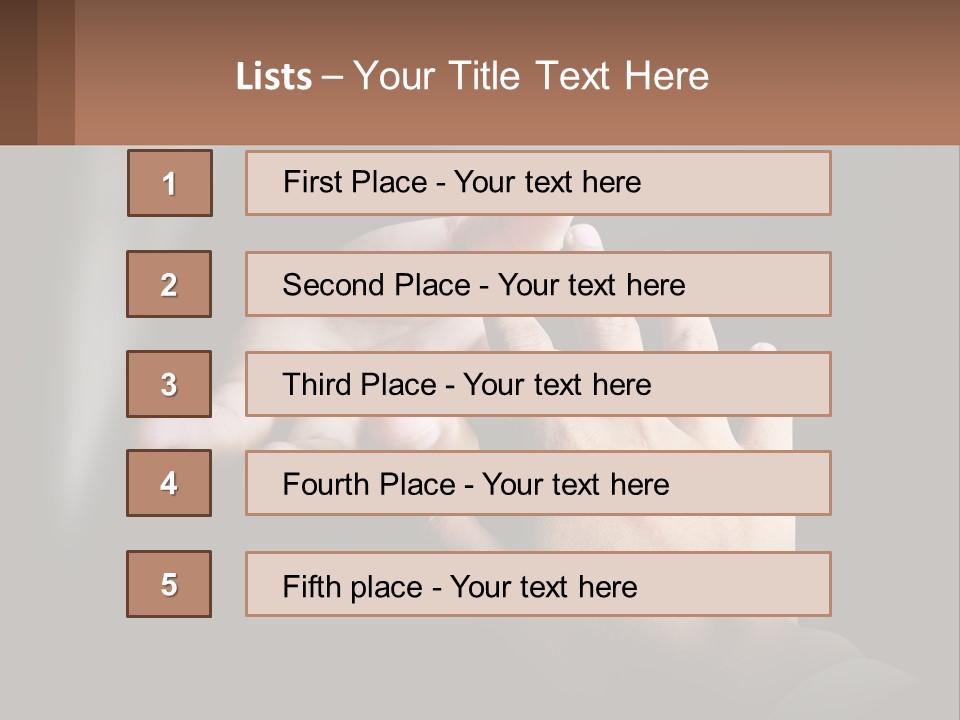
Task: Click the number 3 box
Action: coord(169,384)
